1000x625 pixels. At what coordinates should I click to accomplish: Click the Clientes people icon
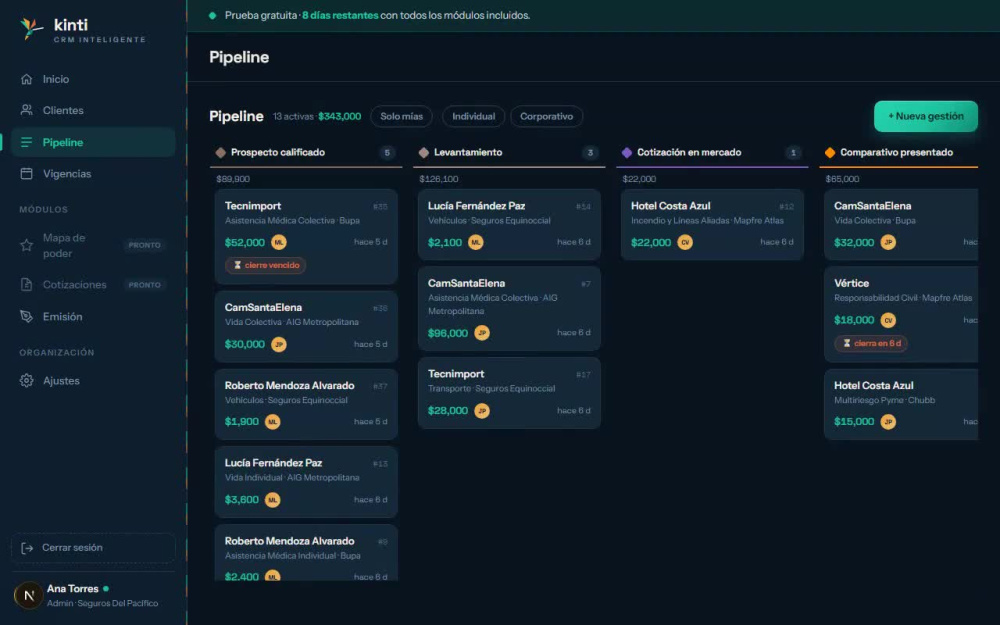click(x=26, y=110)
